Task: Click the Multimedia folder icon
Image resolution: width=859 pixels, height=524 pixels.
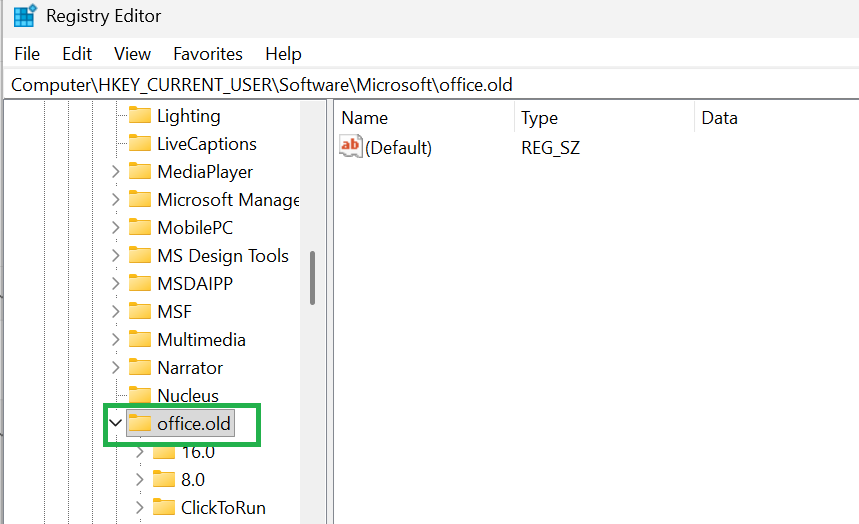Action: pyautogui.click(x=140, y=339)
